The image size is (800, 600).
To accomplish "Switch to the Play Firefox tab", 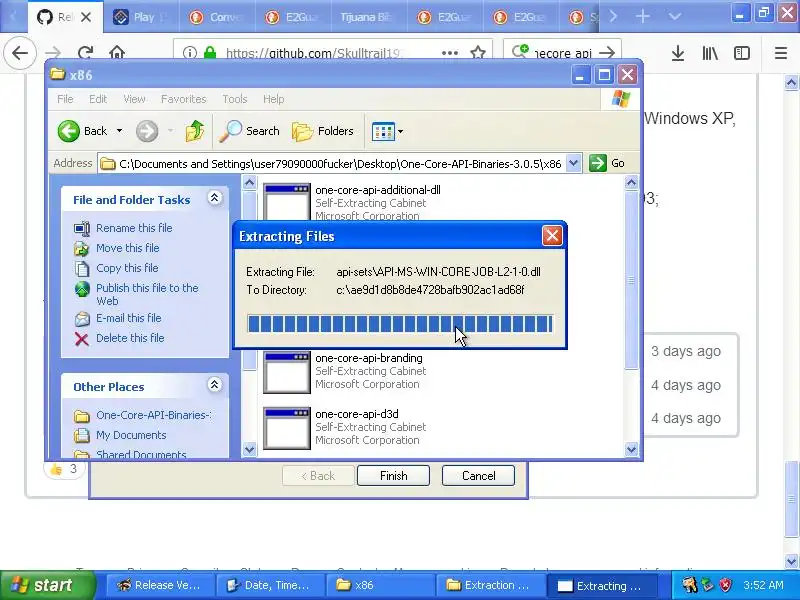I will (141, 17).
